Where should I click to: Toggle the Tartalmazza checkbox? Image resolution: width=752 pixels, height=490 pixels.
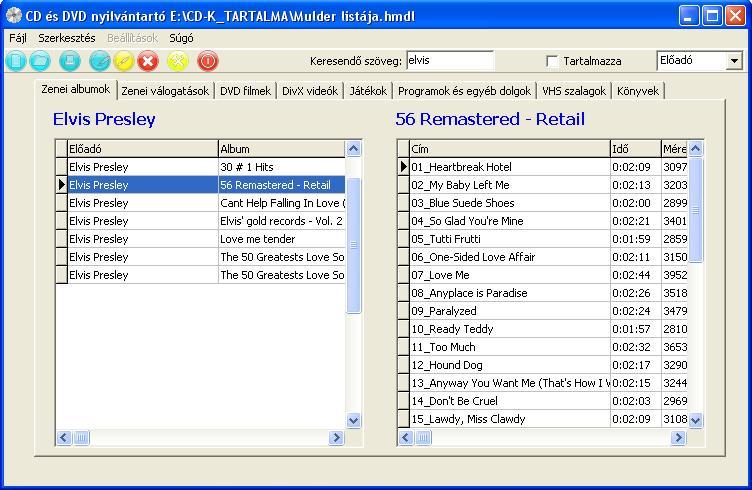click(x=552, y=61)
